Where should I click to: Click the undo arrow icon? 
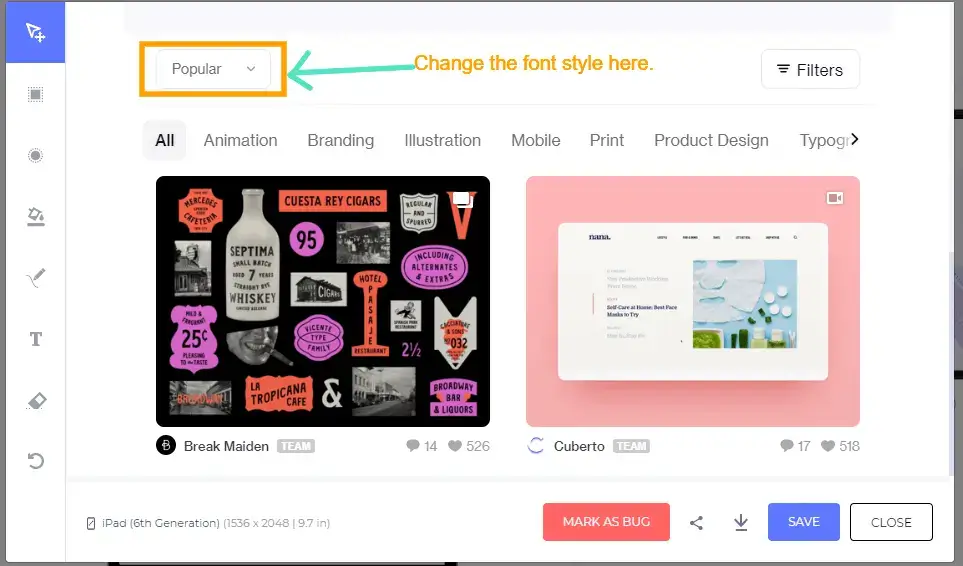coord(35,461)
